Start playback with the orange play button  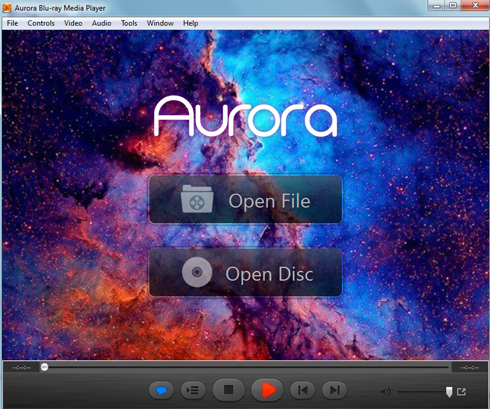pyautogui.click(x=268, y=390)
